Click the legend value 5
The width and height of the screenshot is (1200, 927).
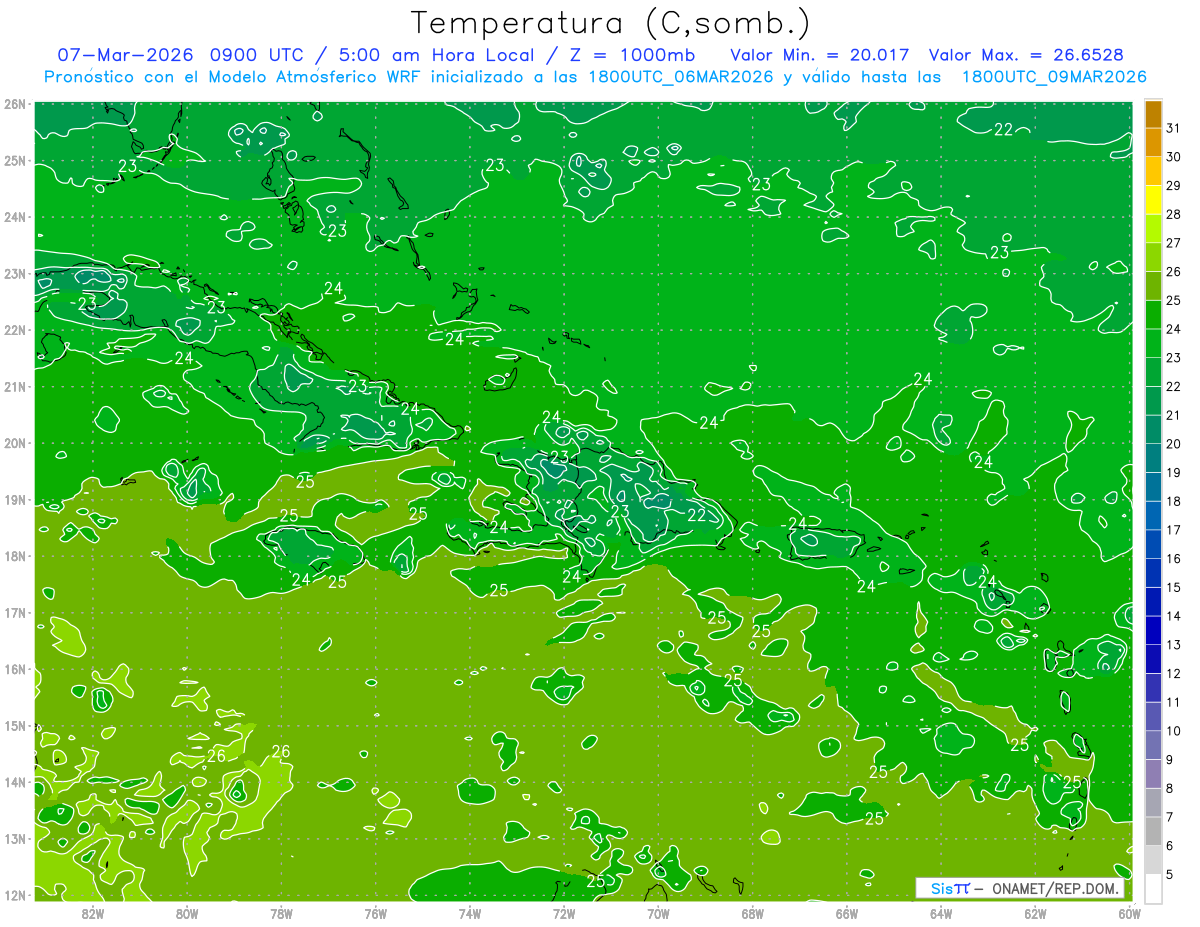(x=1171, y=875)
